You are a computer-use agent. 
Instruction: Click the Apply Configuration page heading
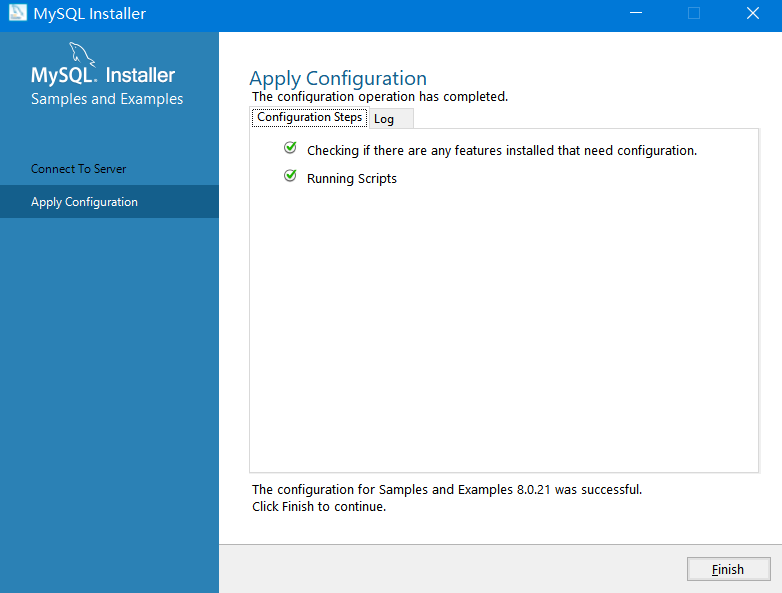point(338,78)
